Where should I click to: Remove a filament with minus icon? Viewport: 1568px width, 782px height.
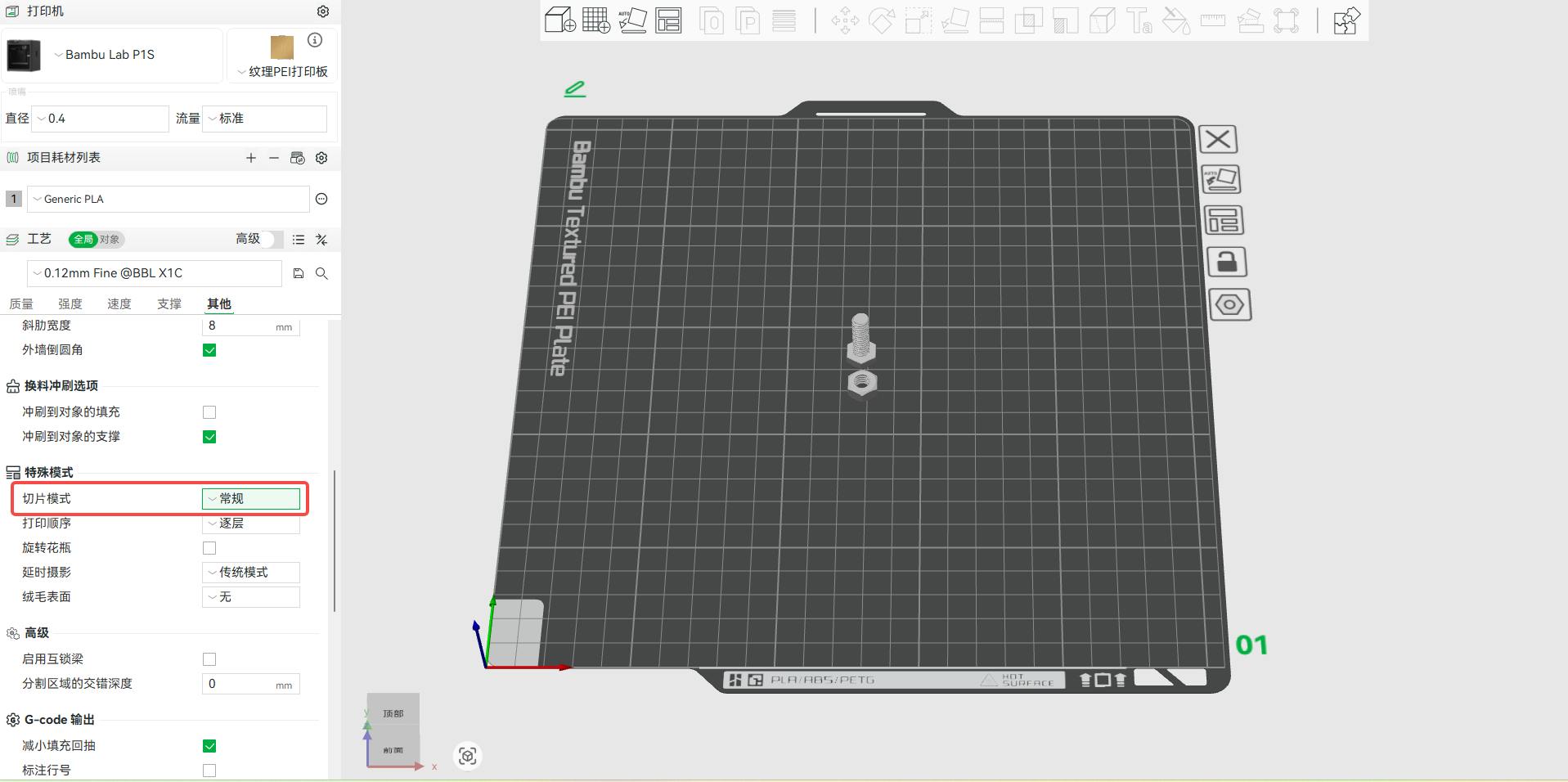[x=274, y=158]
